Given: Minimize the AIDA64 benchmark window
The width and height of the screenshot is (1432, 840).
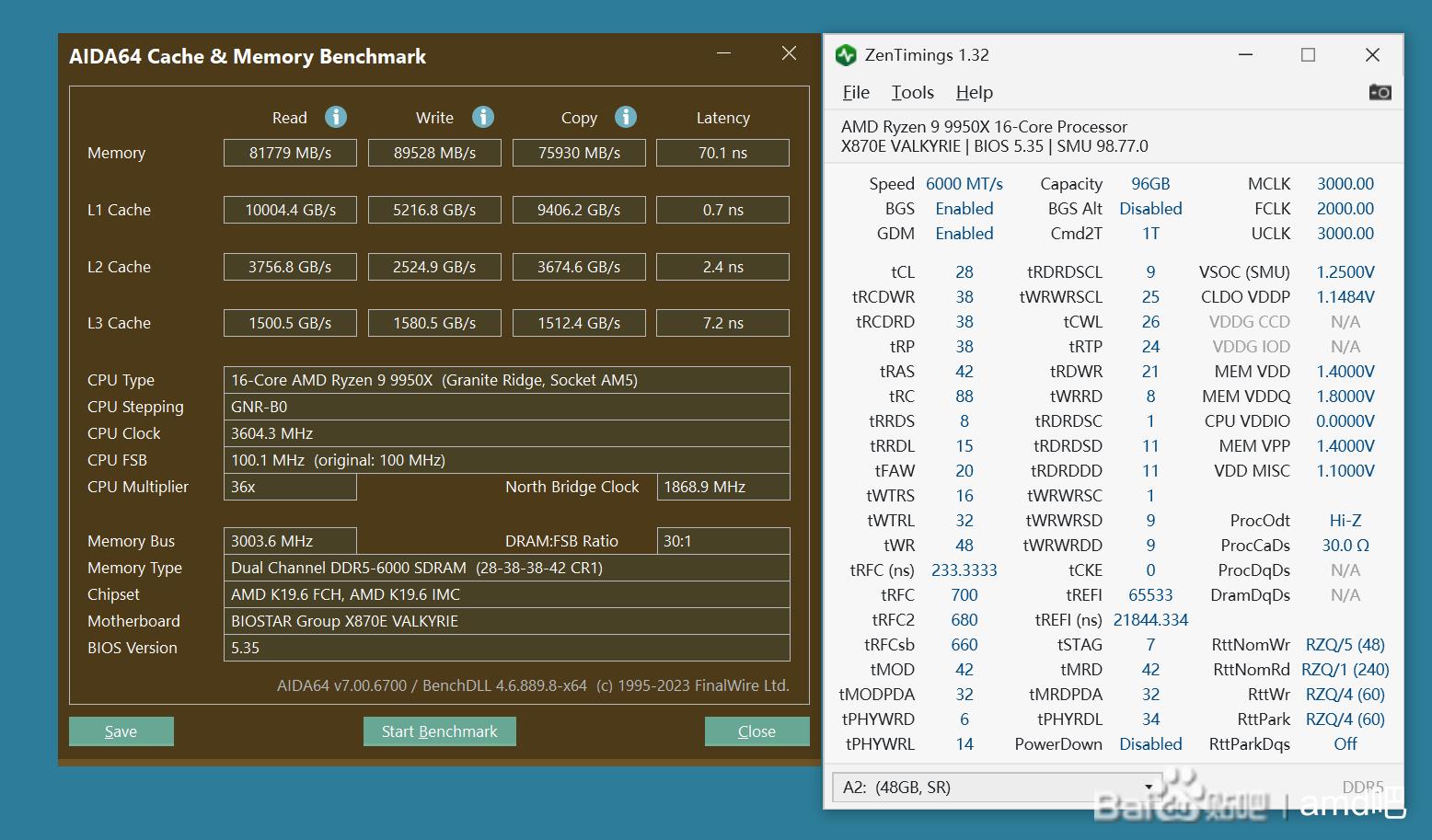Looking at the screenshot, I should click(x=724, y=53).
